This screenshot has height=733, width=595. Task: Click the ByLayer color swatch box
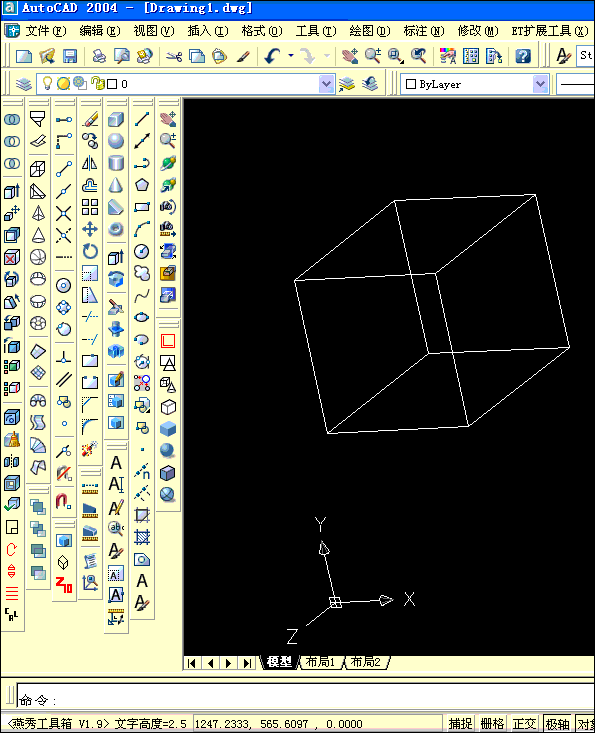tap(411, 84)
